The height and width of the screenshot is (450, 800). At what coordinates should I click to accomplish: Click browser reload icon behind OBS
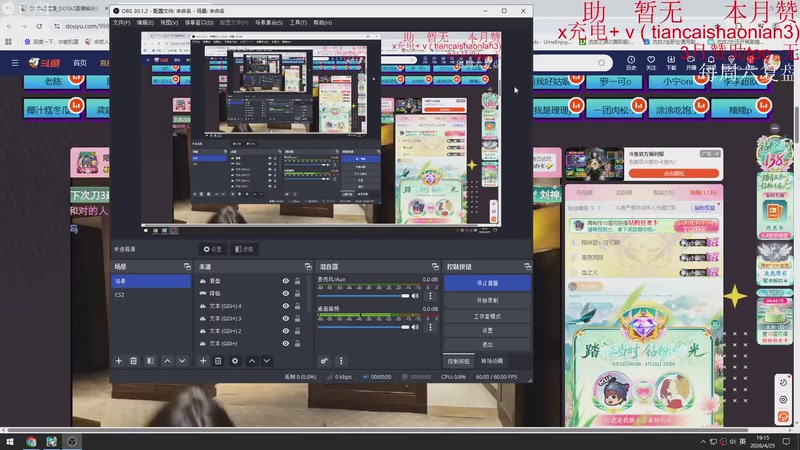click(39, 26)
